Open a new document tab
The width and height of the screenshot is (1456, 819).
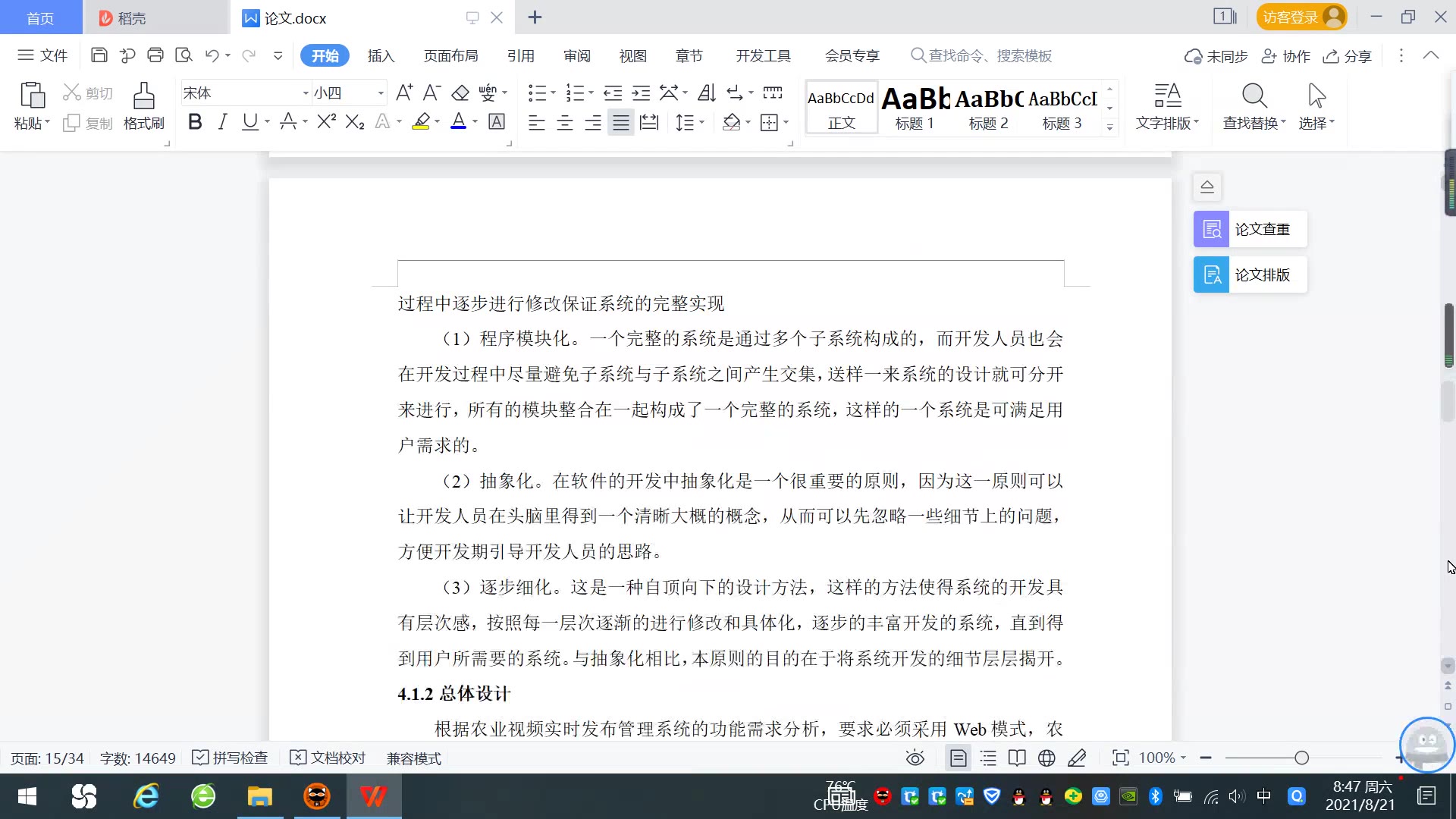pyautogui.click(x=535, y=17)
